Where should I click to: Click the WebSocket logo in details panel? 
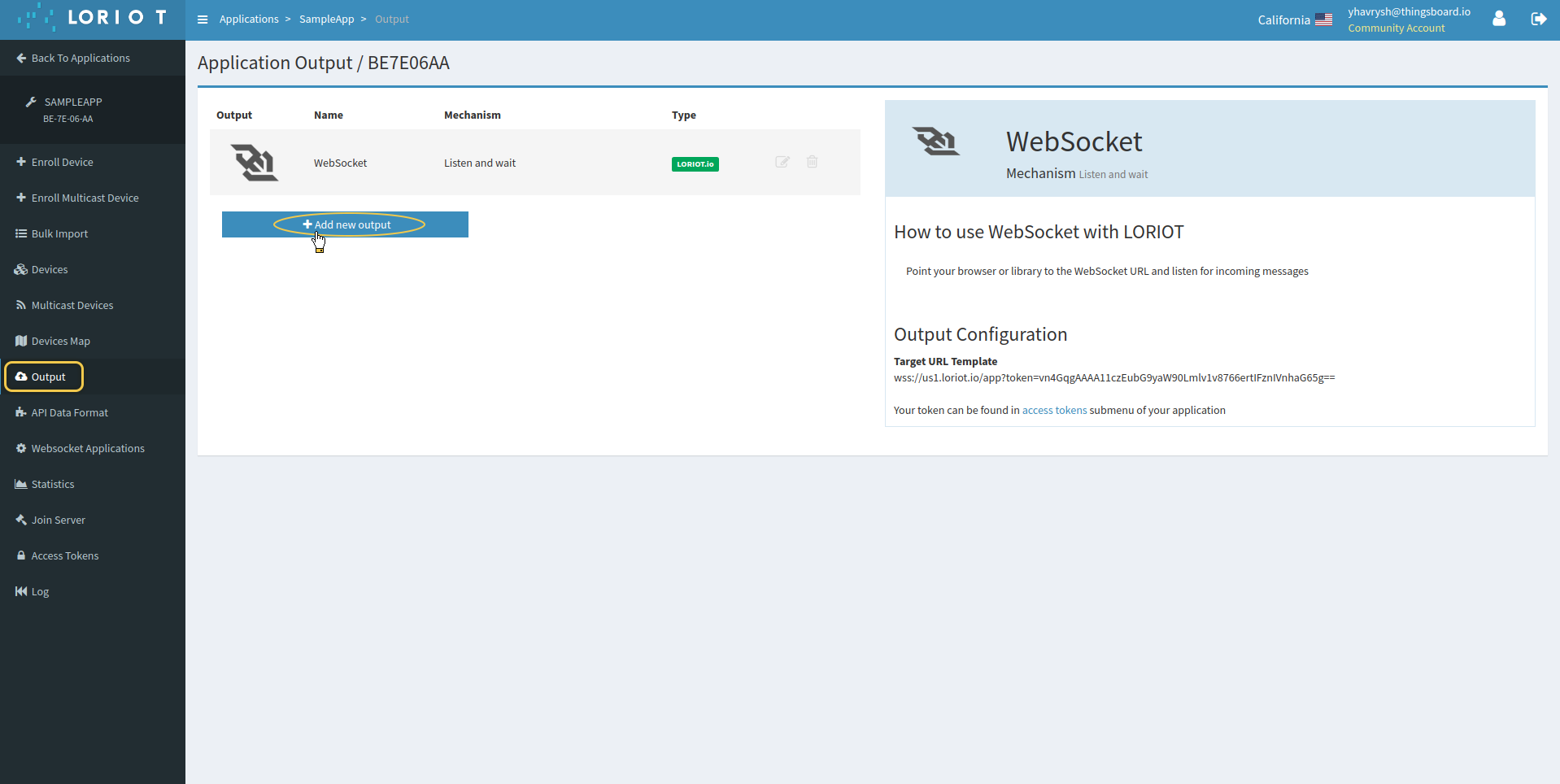click(x=935, y=141)
